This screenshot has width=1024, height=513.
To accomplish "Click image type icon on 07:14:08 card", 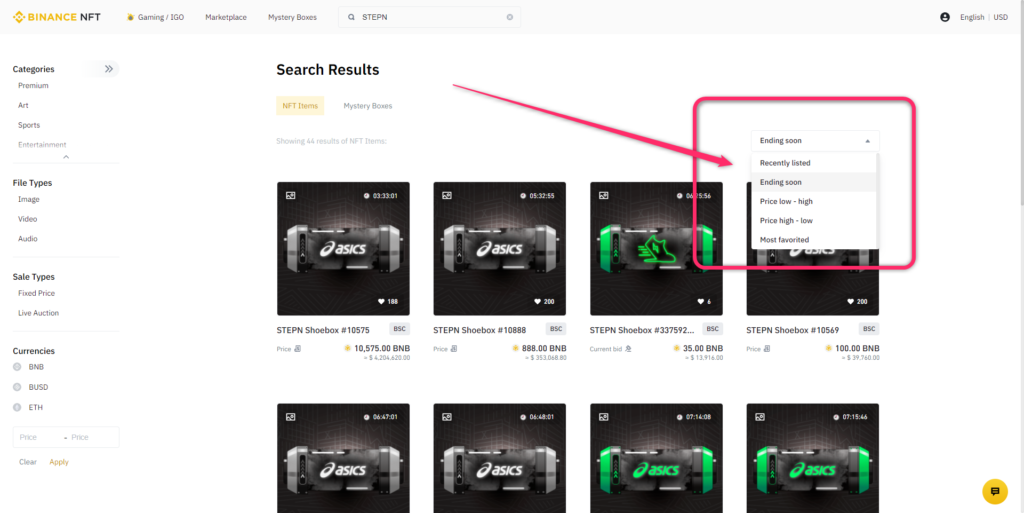I will tap(603, 416).
